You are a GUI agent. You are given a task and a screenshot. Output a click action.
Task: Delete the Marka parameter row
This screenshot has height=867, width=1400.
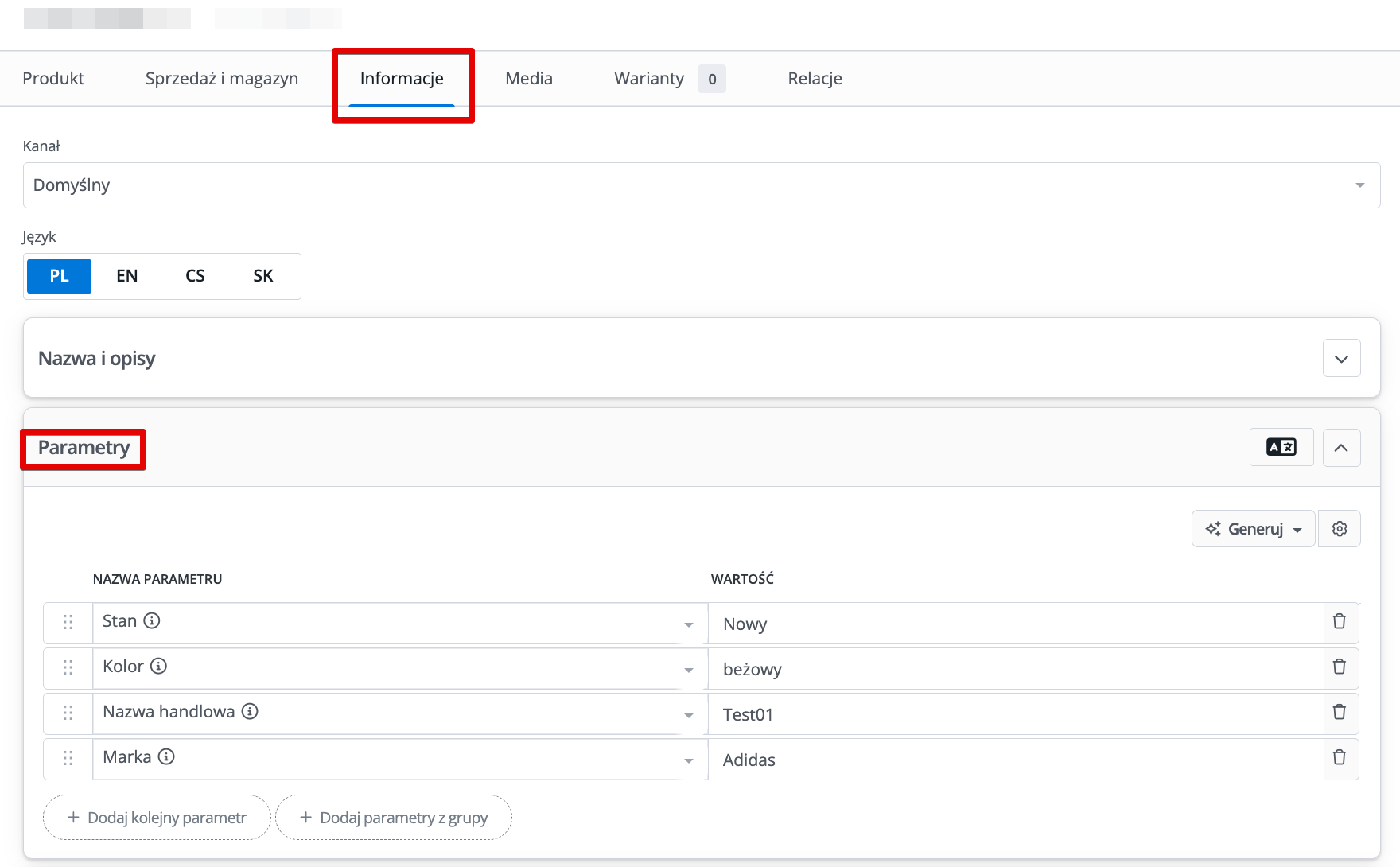(x=1340, y=759)
